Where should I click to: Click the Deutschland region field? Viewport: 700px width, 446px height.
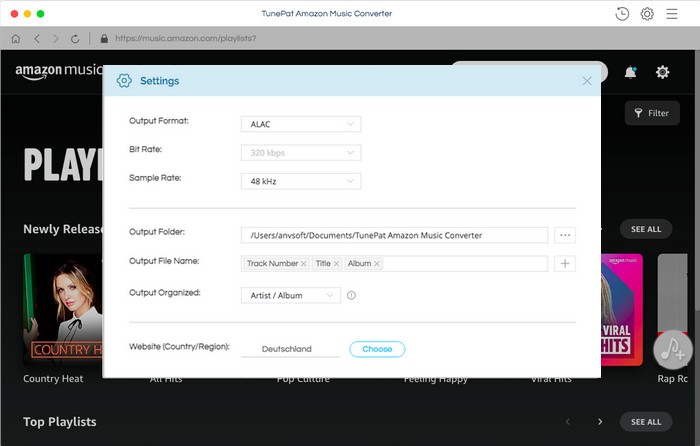click(290, 349)
